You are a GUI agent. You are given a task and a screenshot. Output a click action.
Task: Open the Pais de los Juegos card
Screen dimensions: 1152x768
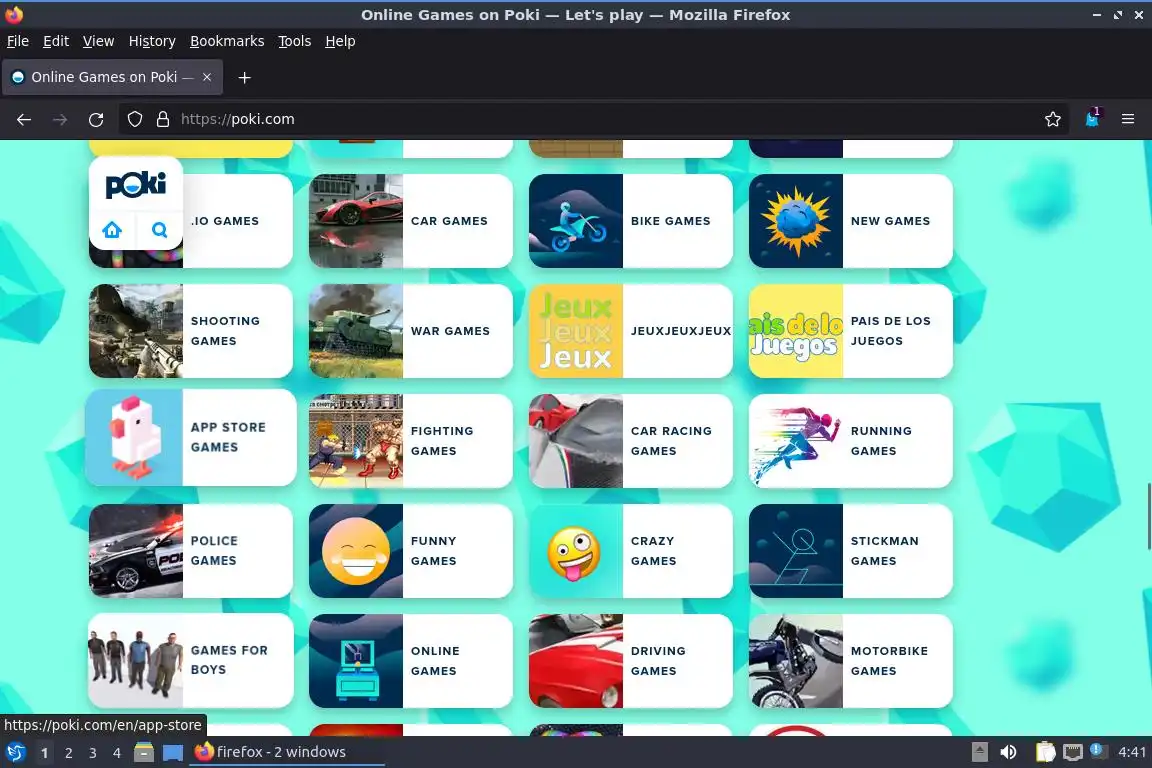tap(851, 331)
